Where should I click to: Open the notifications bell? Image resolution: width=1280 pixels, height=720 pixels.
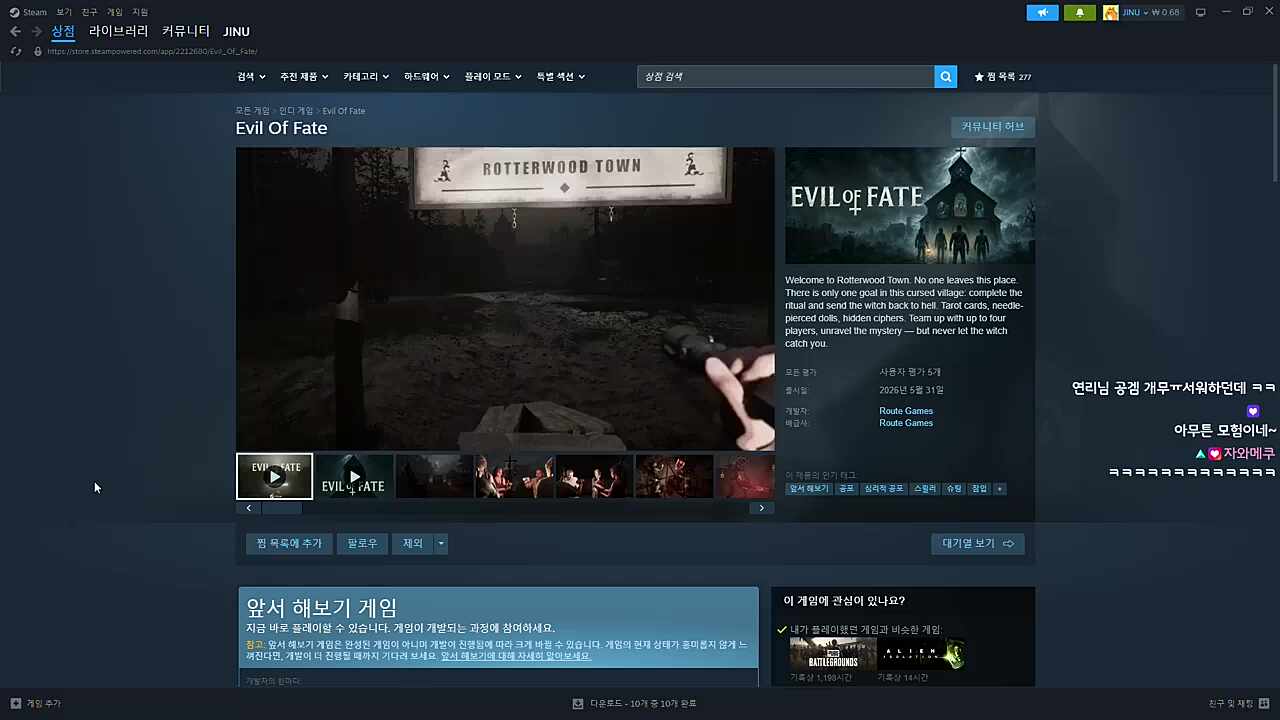1080,12
